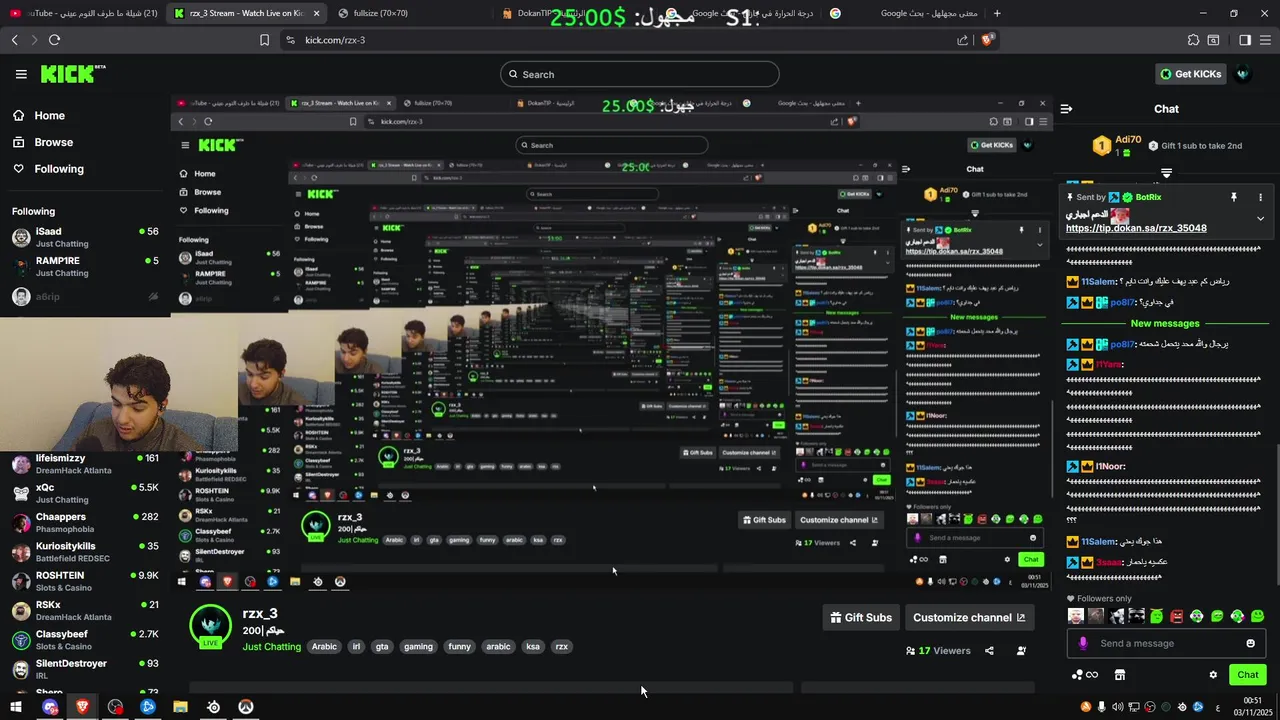
Task: Focus the Send a message field
Action: [x=1166, y=643]
